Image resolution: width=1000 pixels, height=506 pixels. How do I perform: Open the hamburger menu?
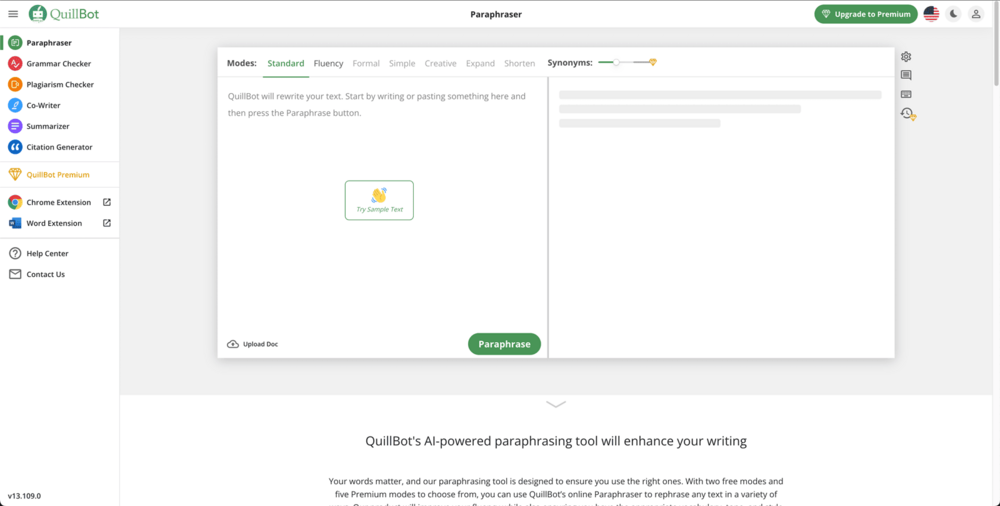[x=13, y=14]
